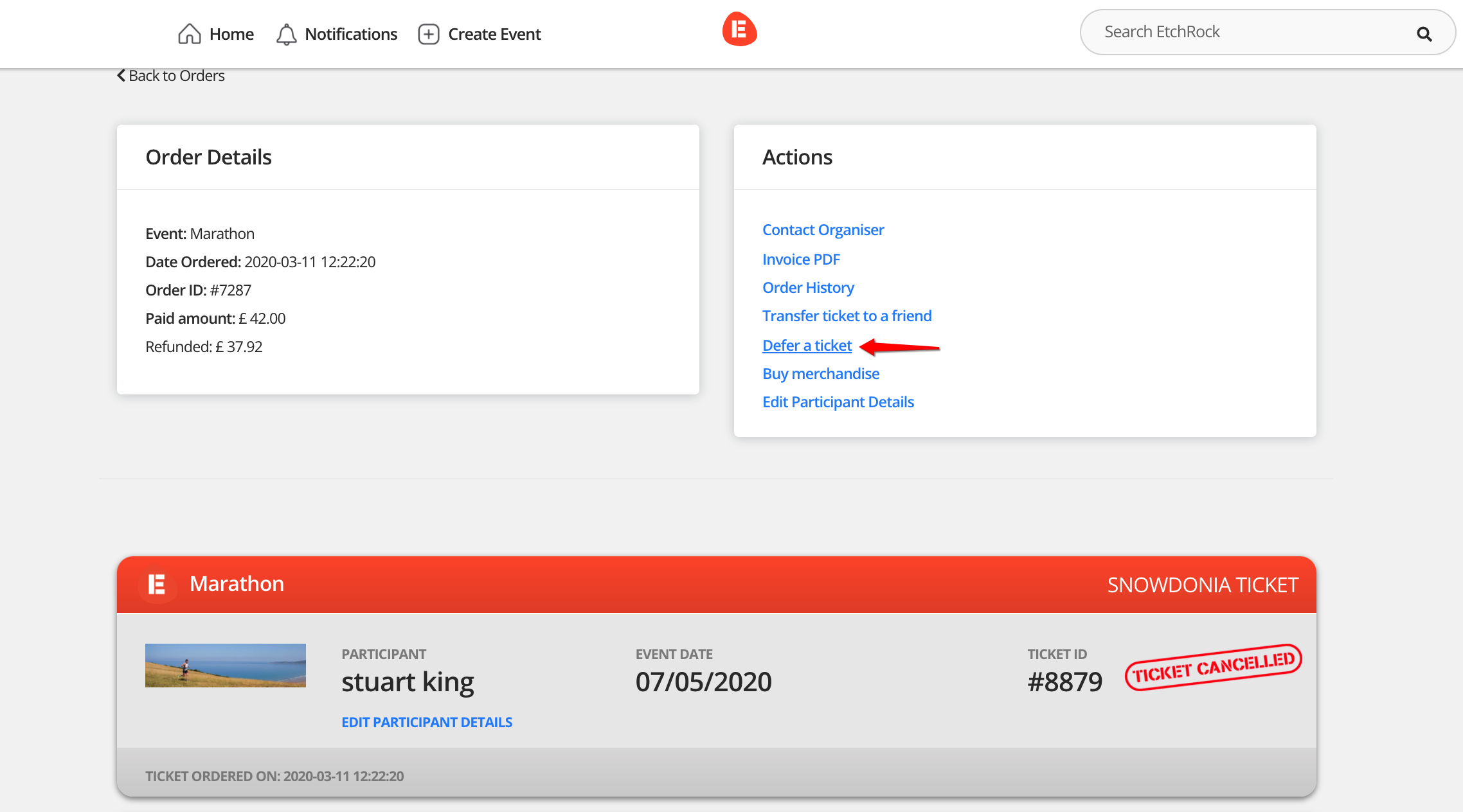Open the Notifications menu item
This screenshot has height=812, width=1463.
click(351, 34)
